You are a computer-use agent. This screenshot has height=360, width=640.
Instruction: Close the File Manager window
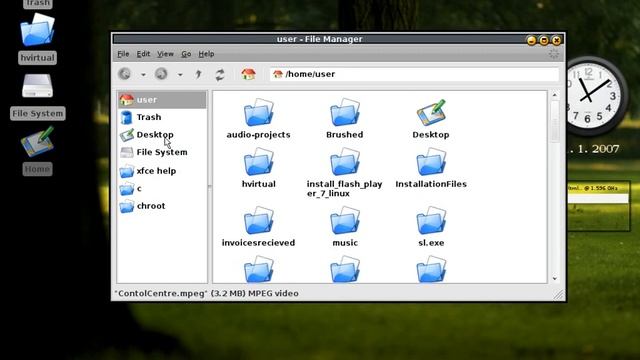556,40
